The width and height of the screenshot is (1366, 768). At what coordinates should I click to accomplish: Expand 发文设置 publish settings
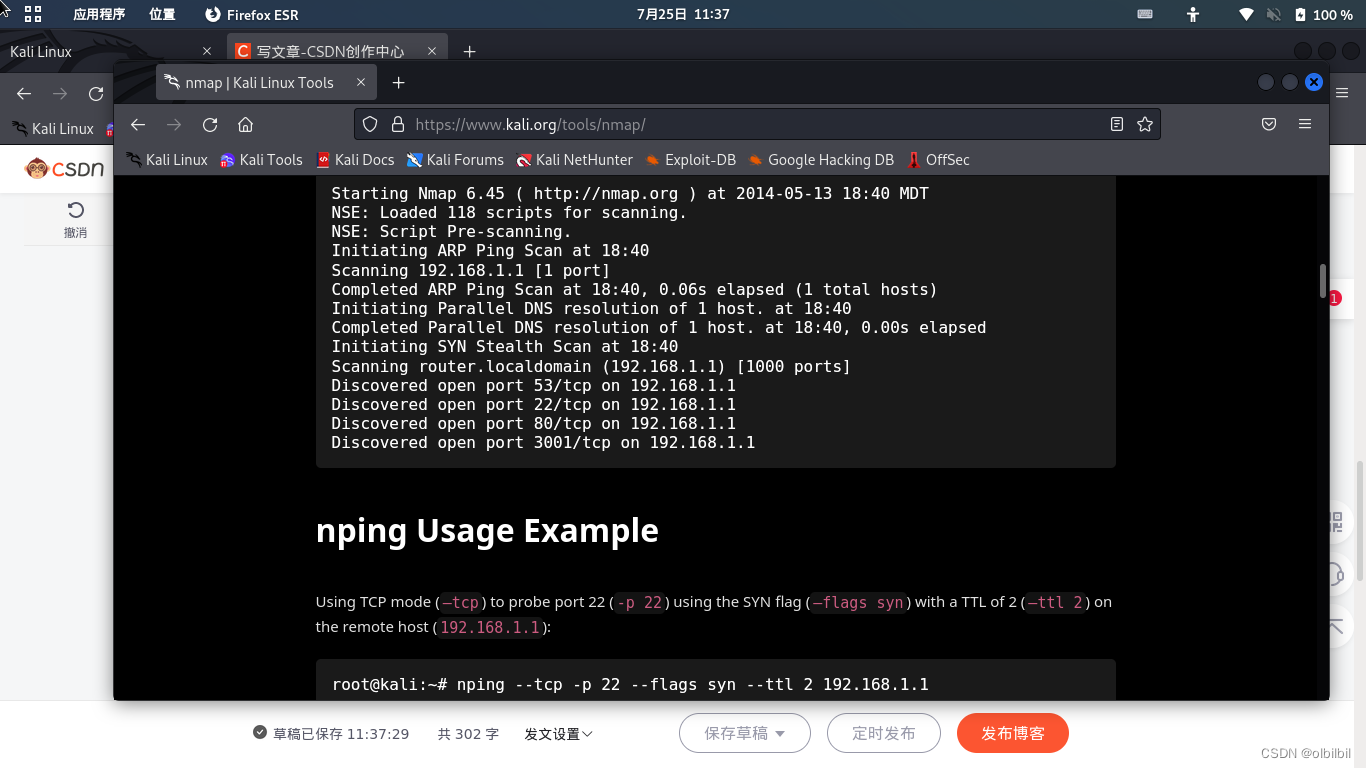pos(559,734)
